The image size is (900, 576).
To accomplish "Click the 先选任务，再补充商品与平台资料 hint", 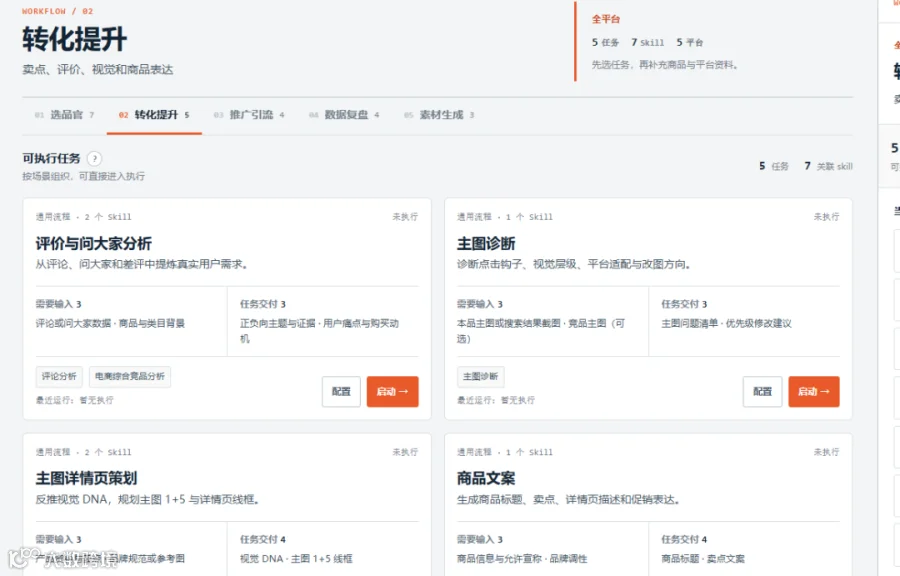I will (665, 65).
